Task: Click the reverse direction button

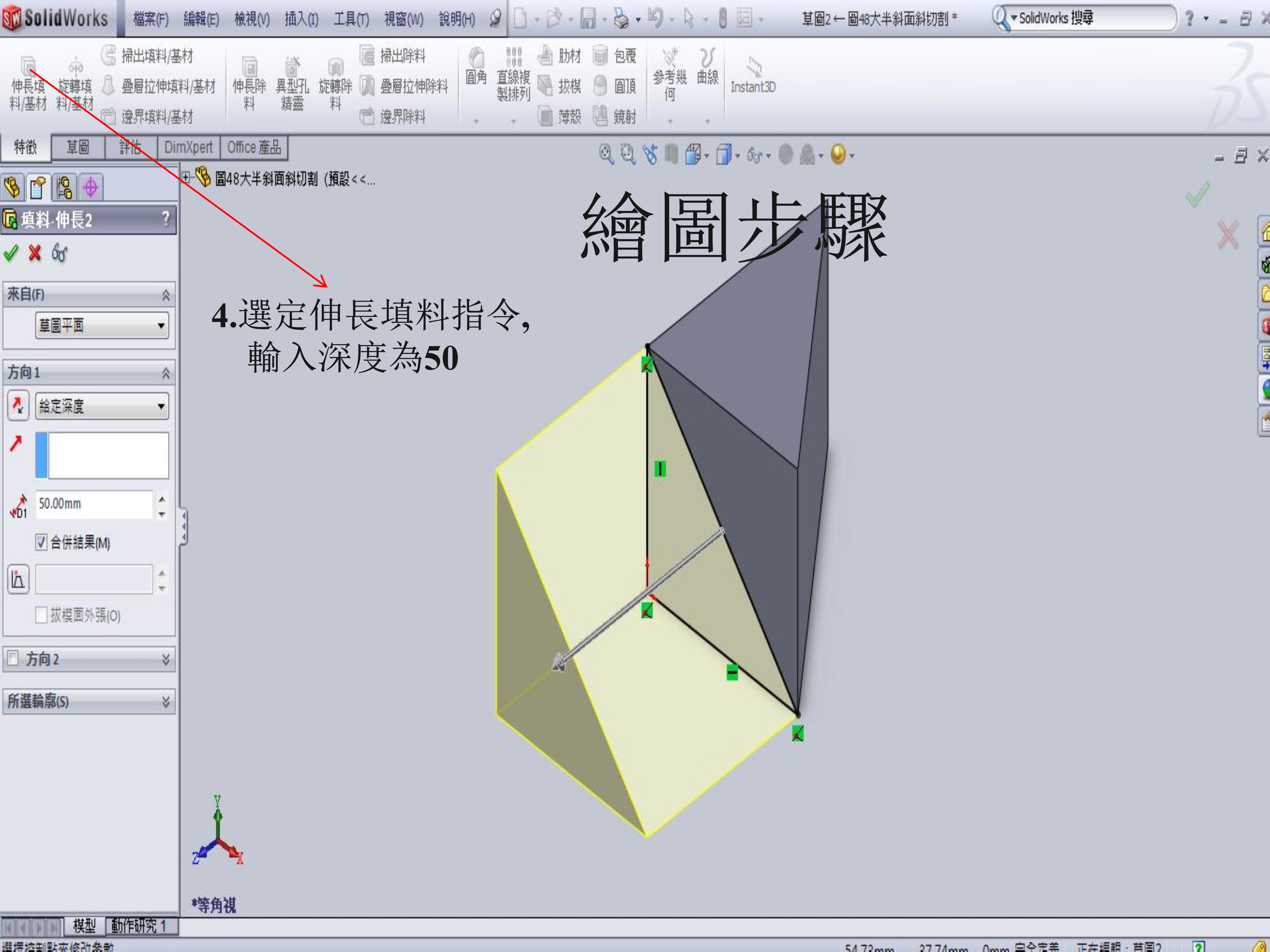Action: [18, 406]
